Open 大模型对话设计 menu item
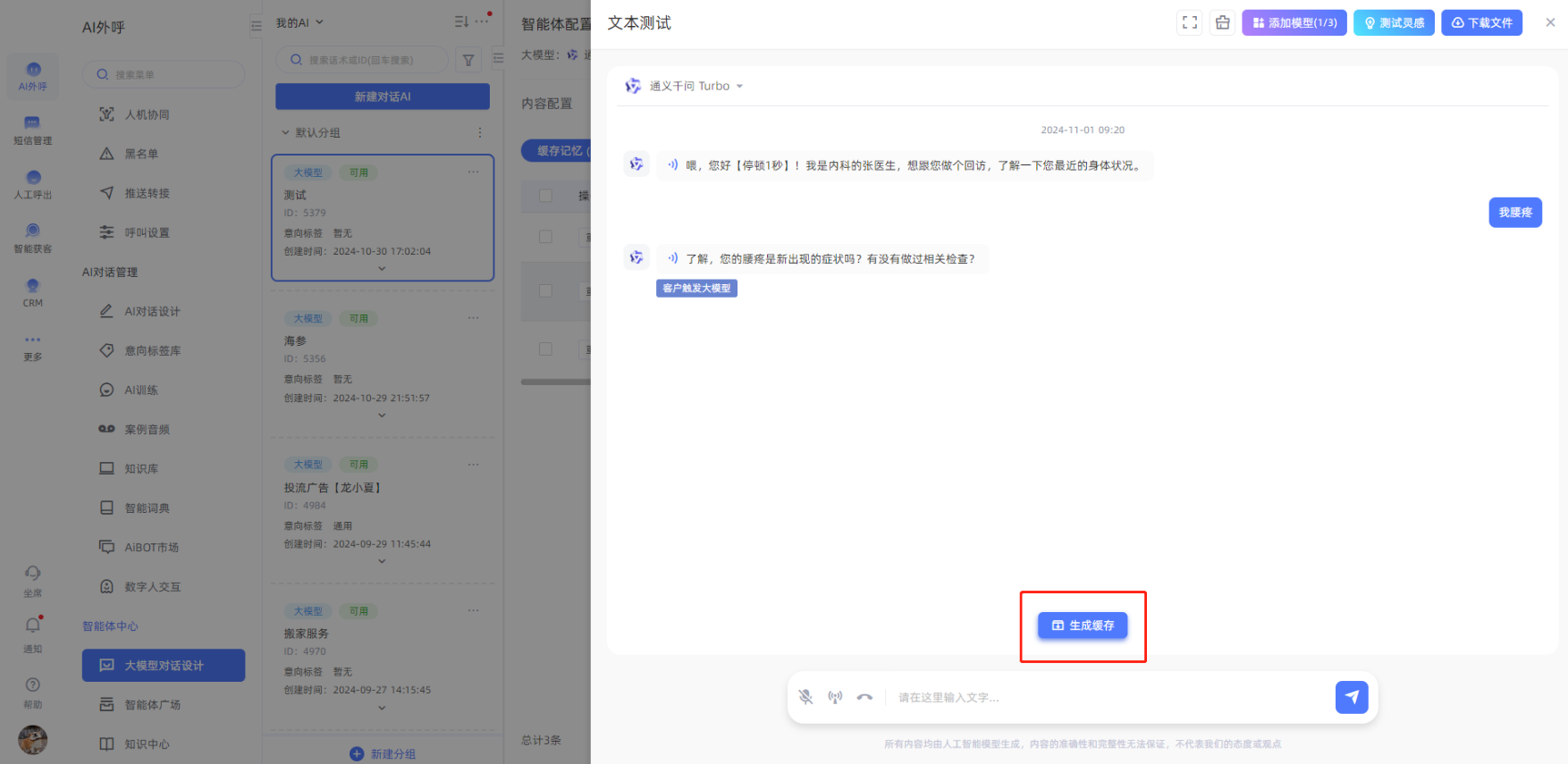The height and width of the screenshot is (764, 1568). tap(164, 666)
